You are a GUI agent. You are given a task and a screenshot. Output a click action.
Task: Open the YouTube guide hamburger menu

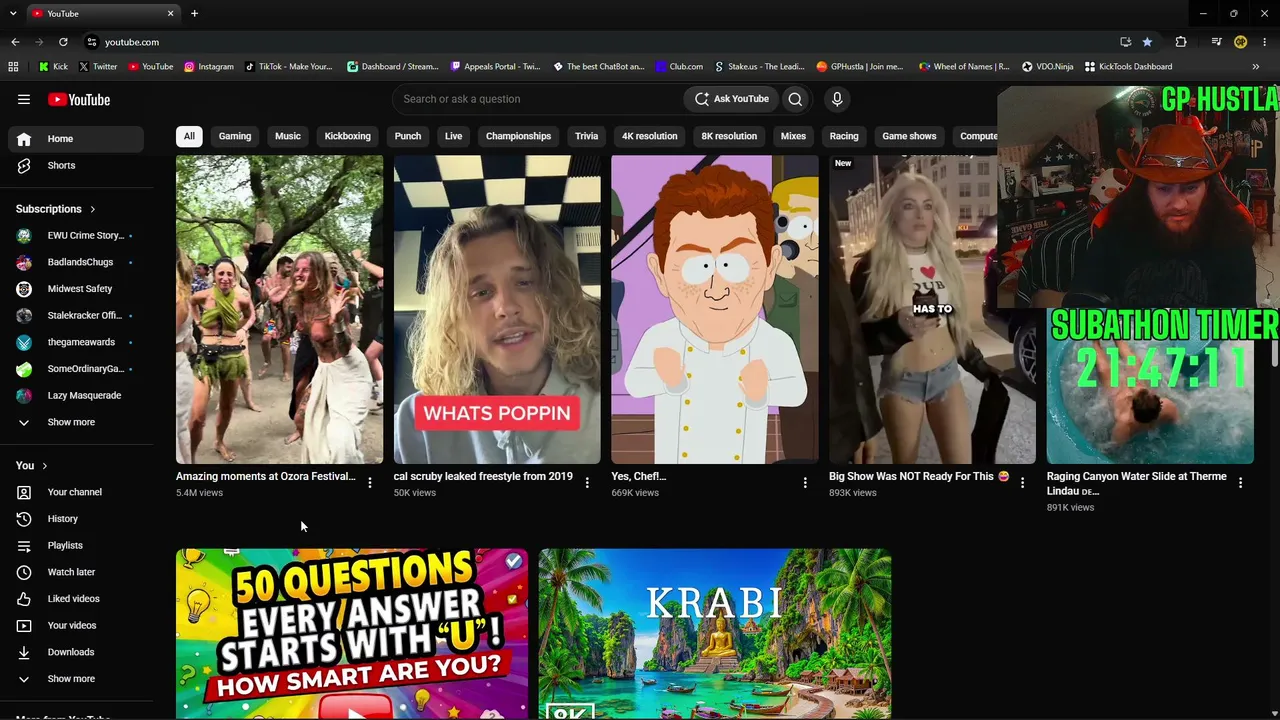pos(24,99)
